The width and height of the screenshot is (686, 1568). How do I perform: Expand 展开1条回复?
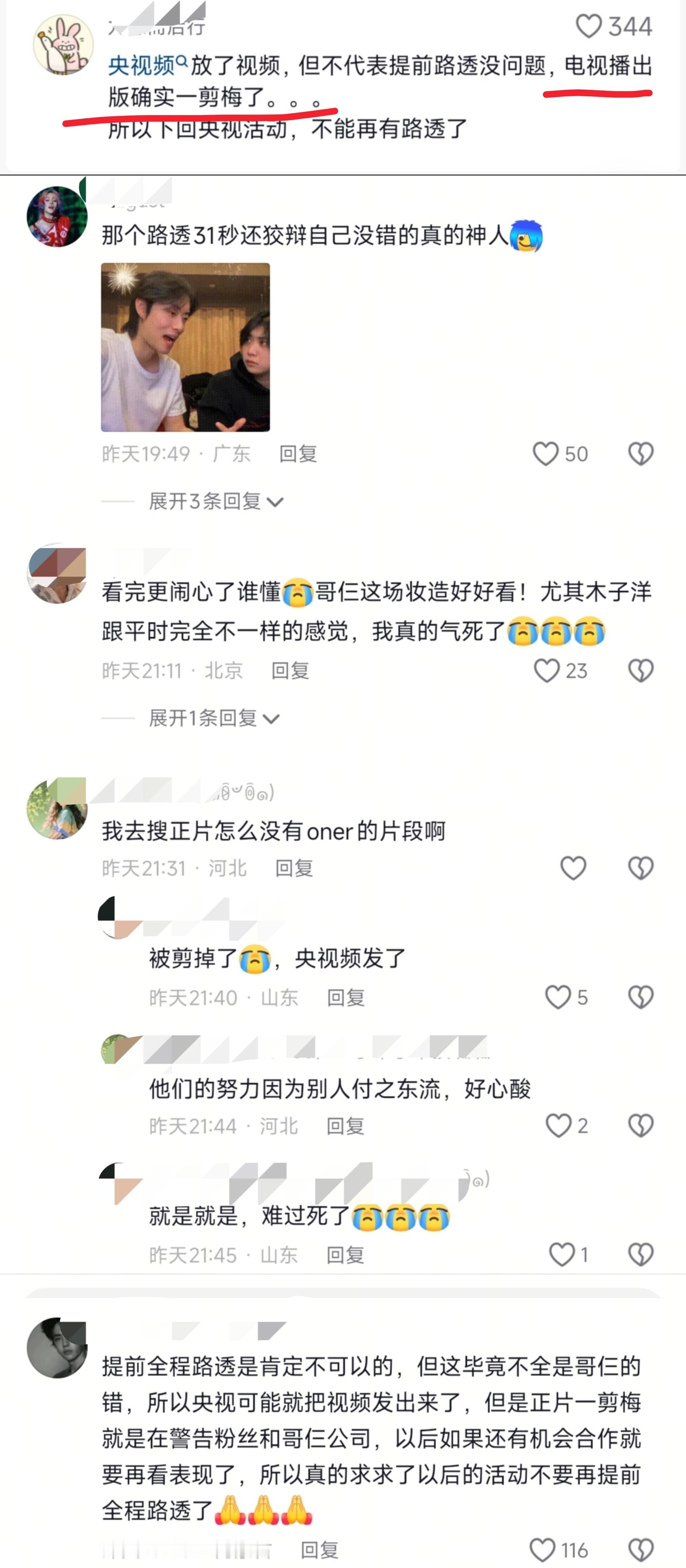[214, 718]
